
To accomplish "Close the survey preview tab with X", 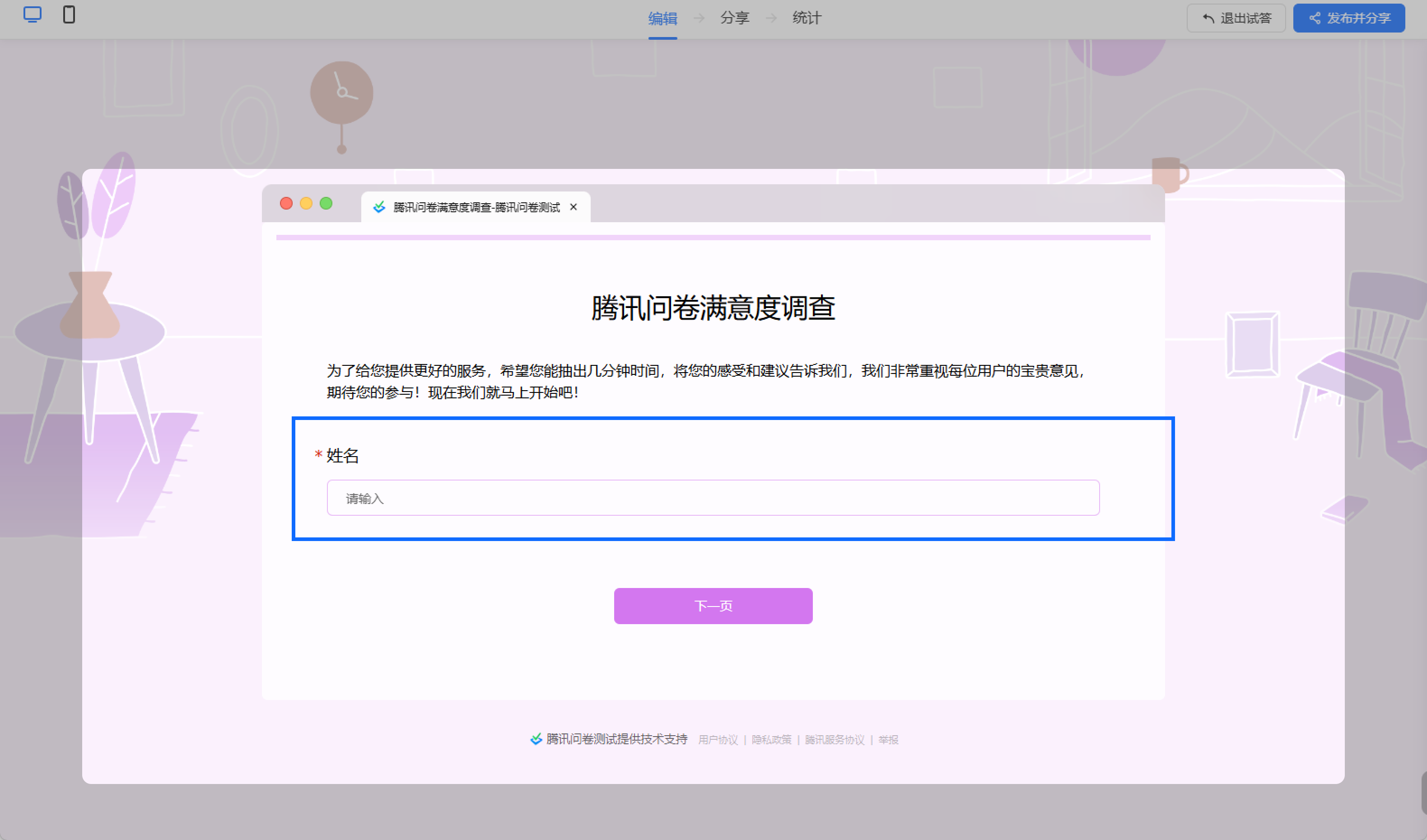I will [x=574, y=207].
